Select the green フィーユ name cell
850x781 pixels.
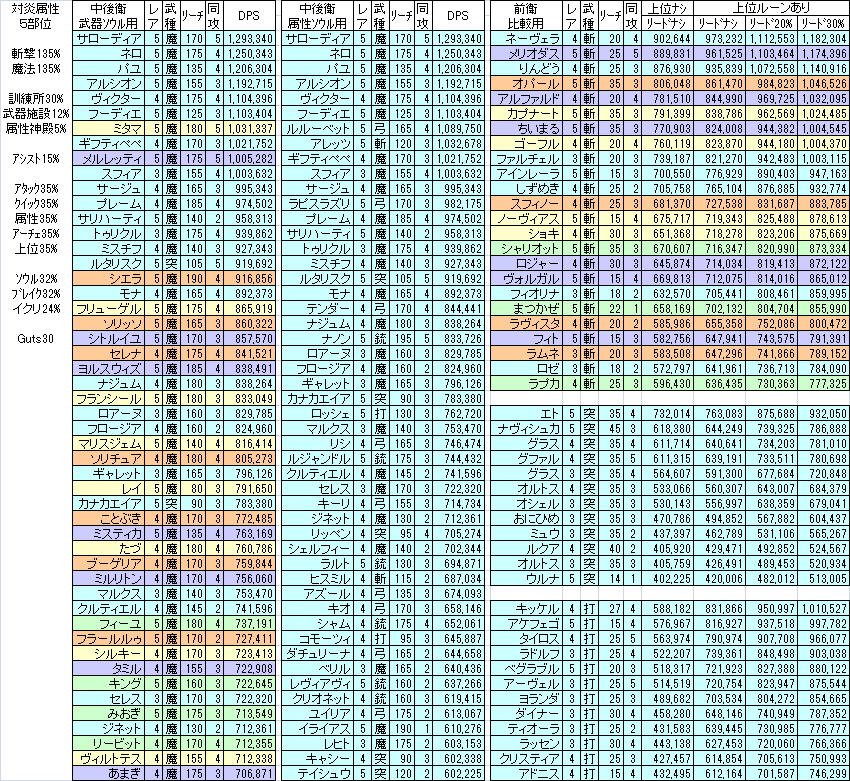coord(108,624)
